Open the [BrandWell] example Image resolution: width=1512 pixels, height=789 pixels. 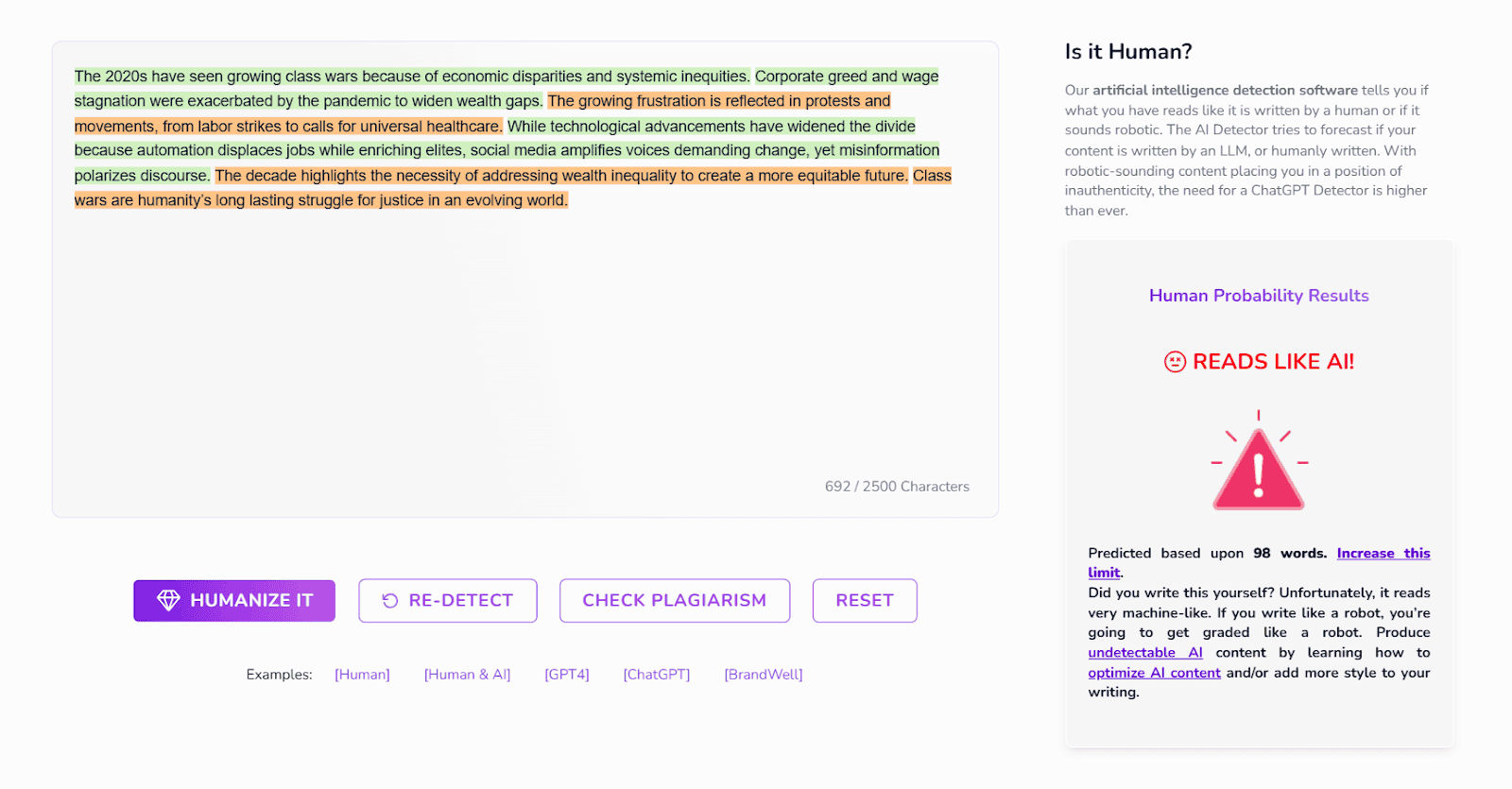click(763, 675)
